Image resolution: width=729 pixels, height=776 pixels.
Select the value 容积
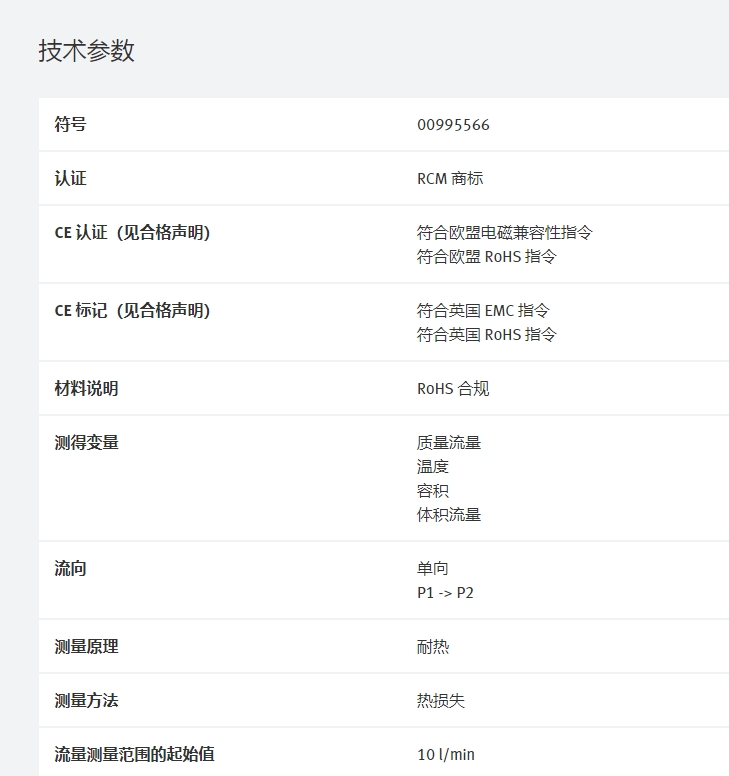click(433, 491)
